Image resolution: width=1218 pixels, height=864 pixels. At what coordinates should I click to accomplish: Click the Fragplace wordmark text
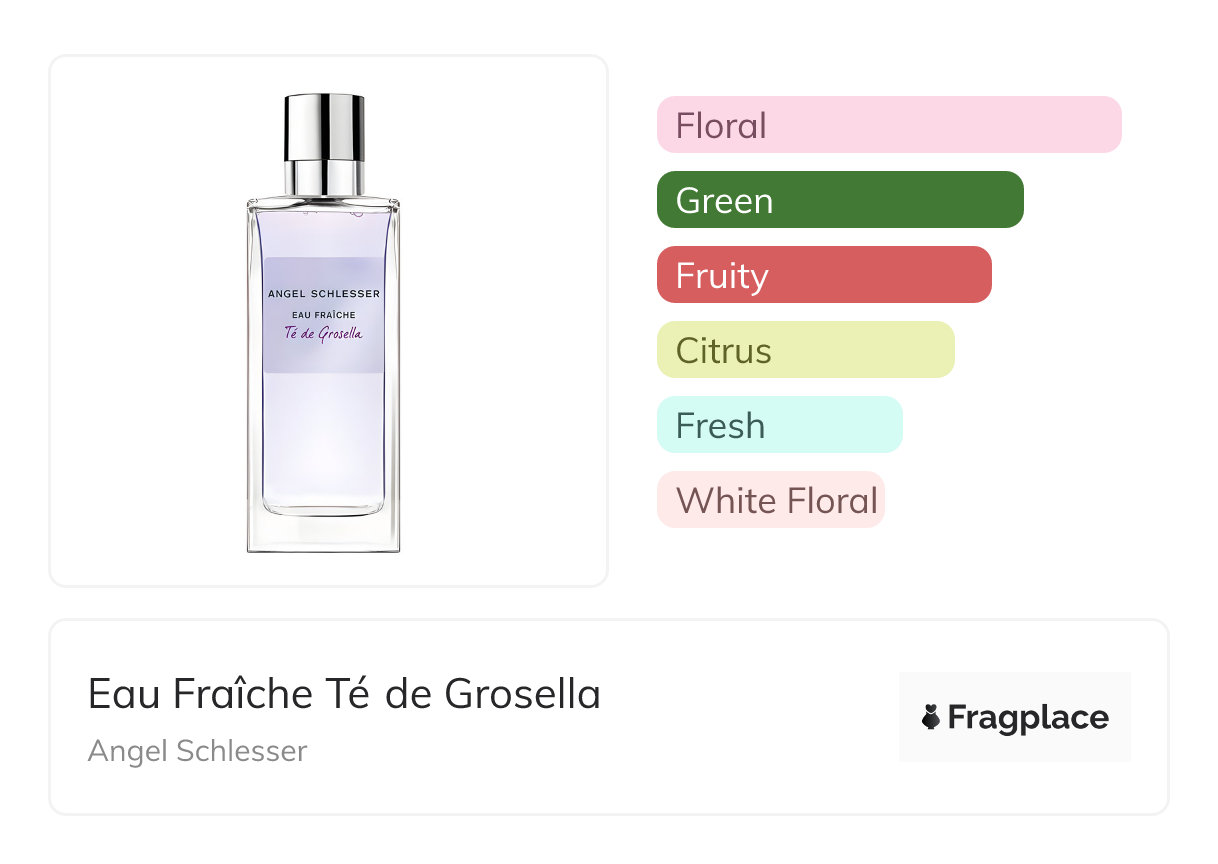pyautogui.click(x=1028, y=718)
